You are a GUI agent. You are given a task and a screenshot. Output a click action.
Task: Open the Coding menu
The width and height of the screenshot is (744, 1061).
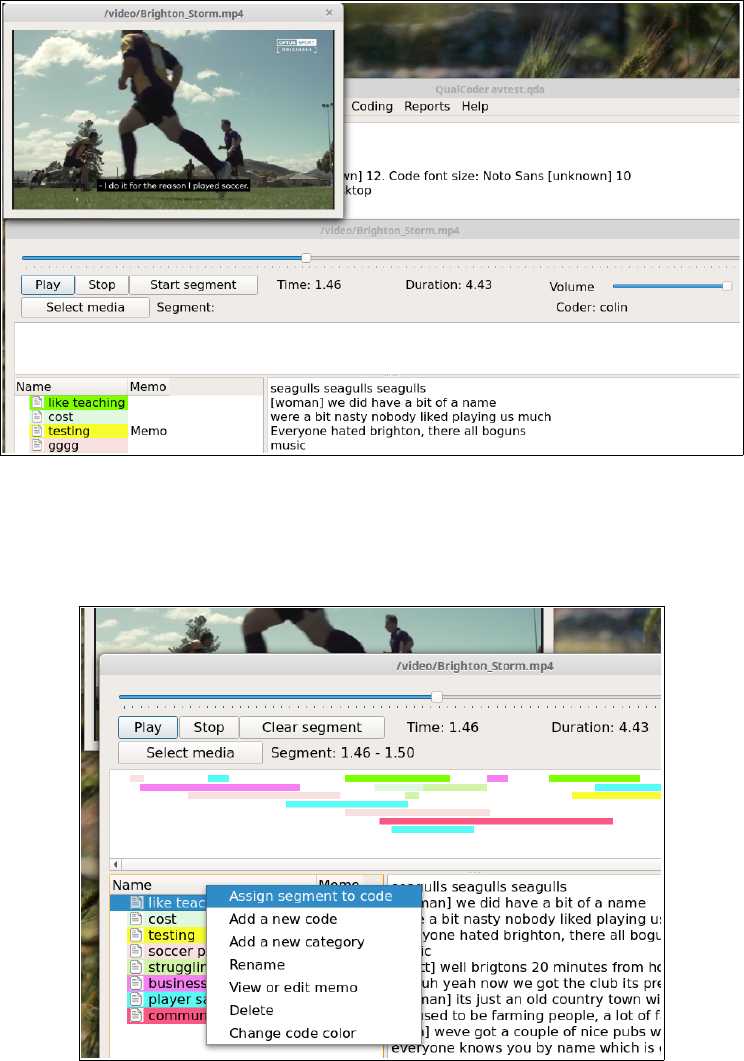tap(371, 106)
